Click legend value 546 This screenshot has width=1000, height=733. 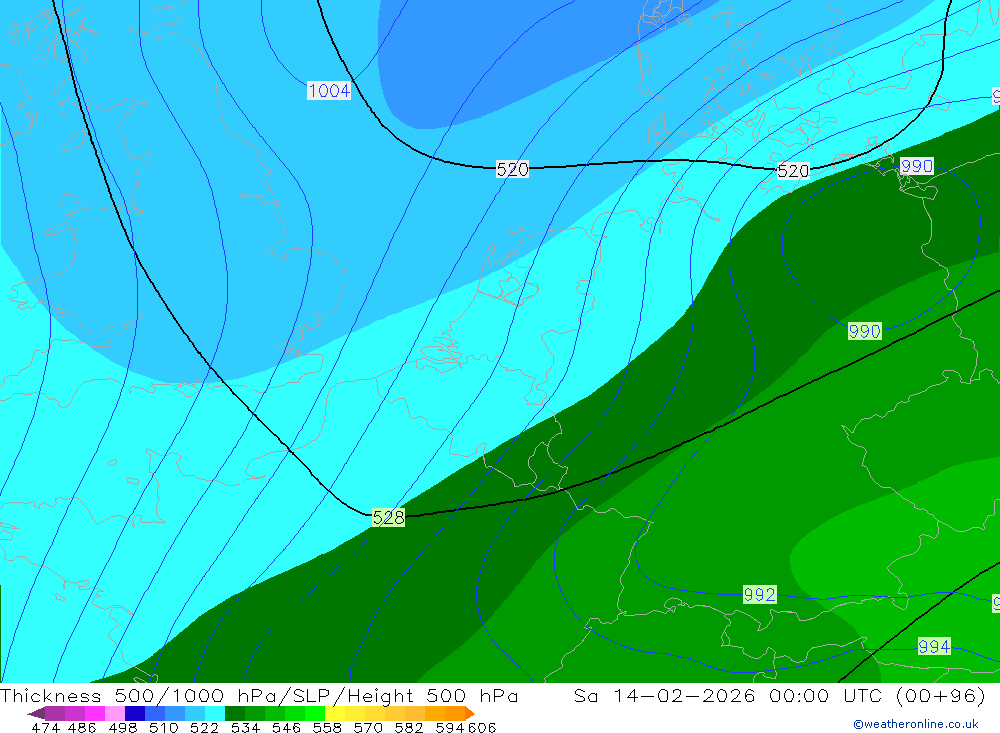click(286, 727)
